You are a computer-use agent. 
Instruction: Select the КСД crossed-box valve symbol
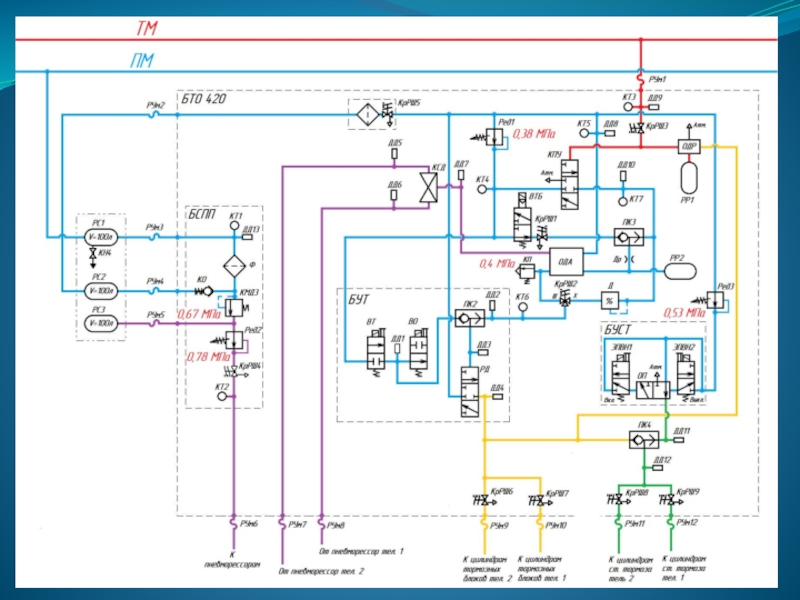(429, 188)
